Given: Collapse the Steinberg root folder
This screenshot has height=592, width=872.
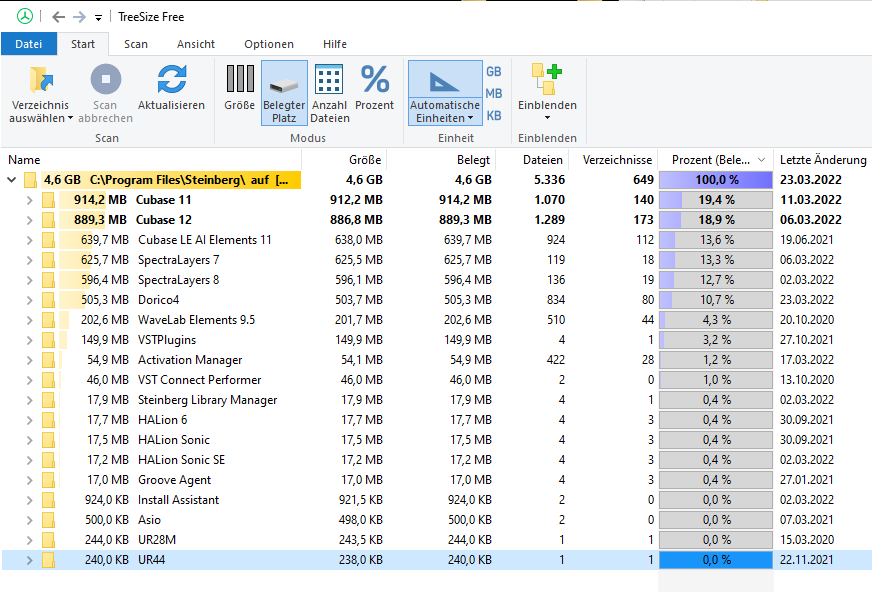Looking at the screenshot, I should tap(12, 180).
